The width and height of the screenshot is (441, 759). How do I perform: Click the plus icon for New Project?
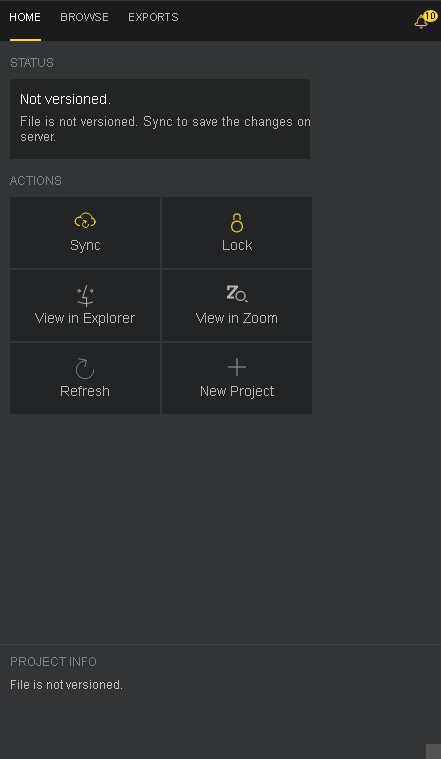tap(237, 367)
